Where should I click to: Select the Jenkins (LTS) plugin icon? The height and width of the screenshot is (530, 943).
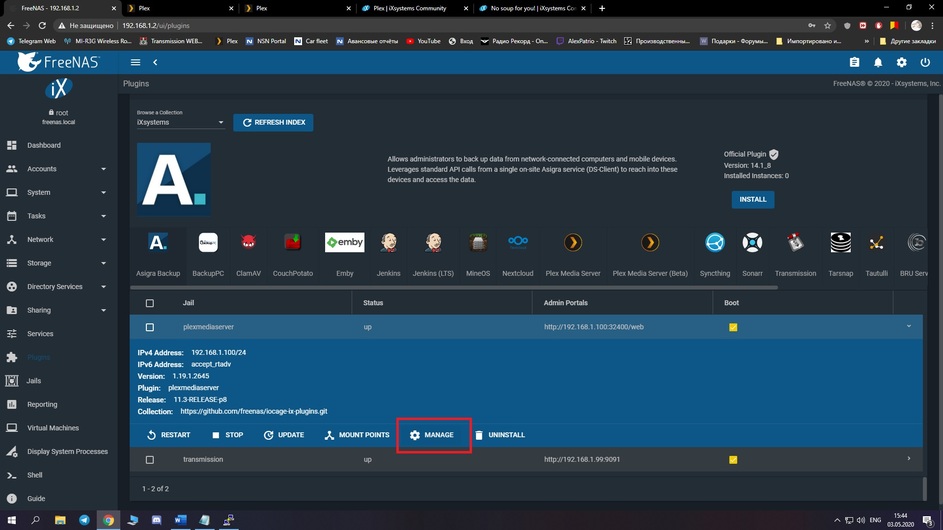coord(433,242)
